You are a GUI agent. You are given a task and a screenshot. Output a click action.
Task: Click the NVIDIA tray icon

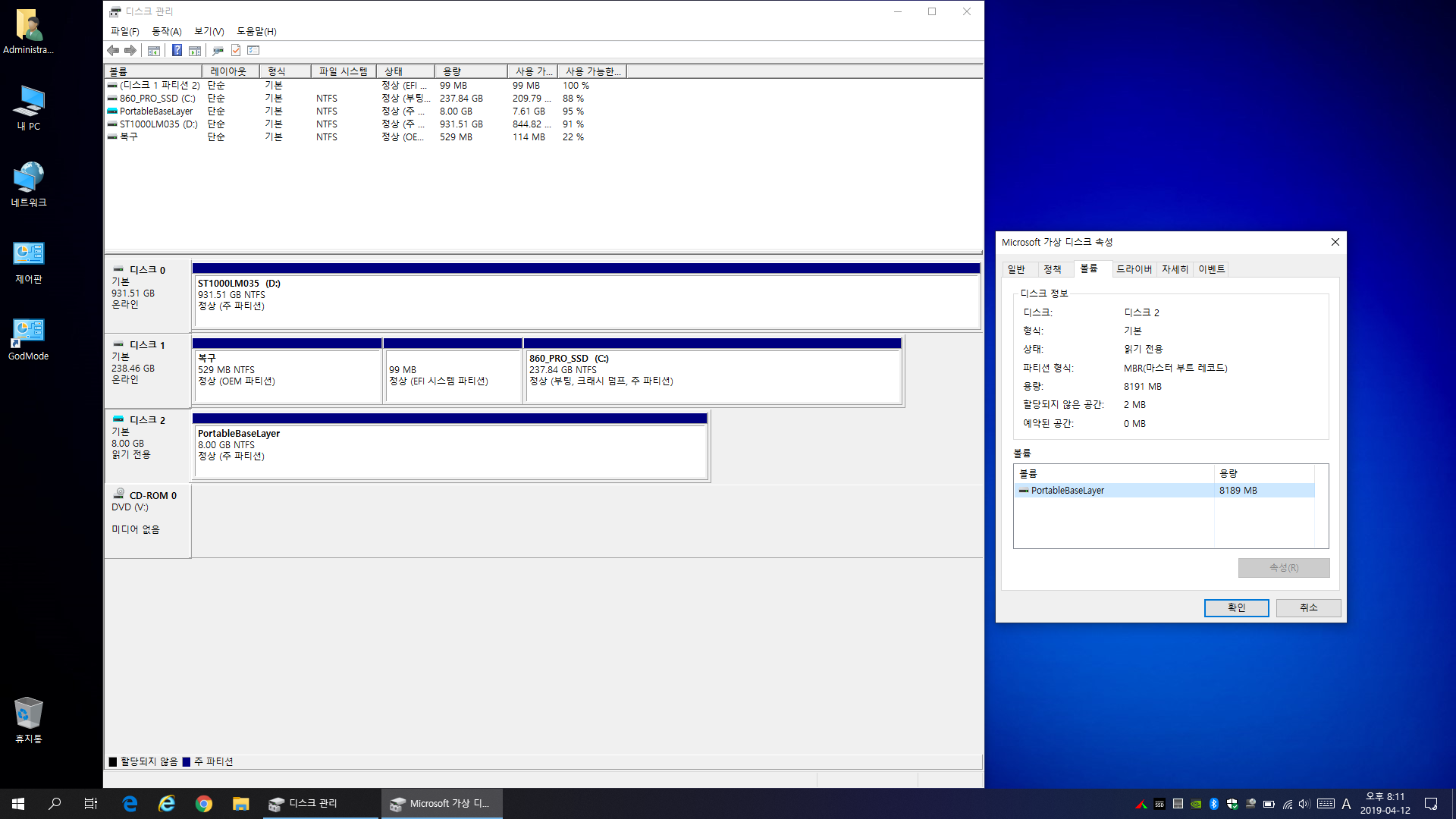pos(1196,804)
